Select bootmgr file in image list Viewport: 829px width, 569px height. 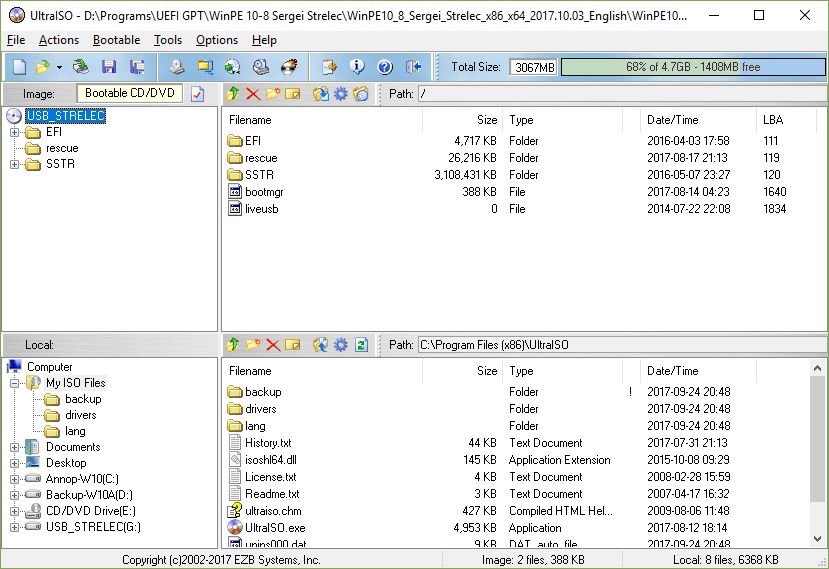264,192
